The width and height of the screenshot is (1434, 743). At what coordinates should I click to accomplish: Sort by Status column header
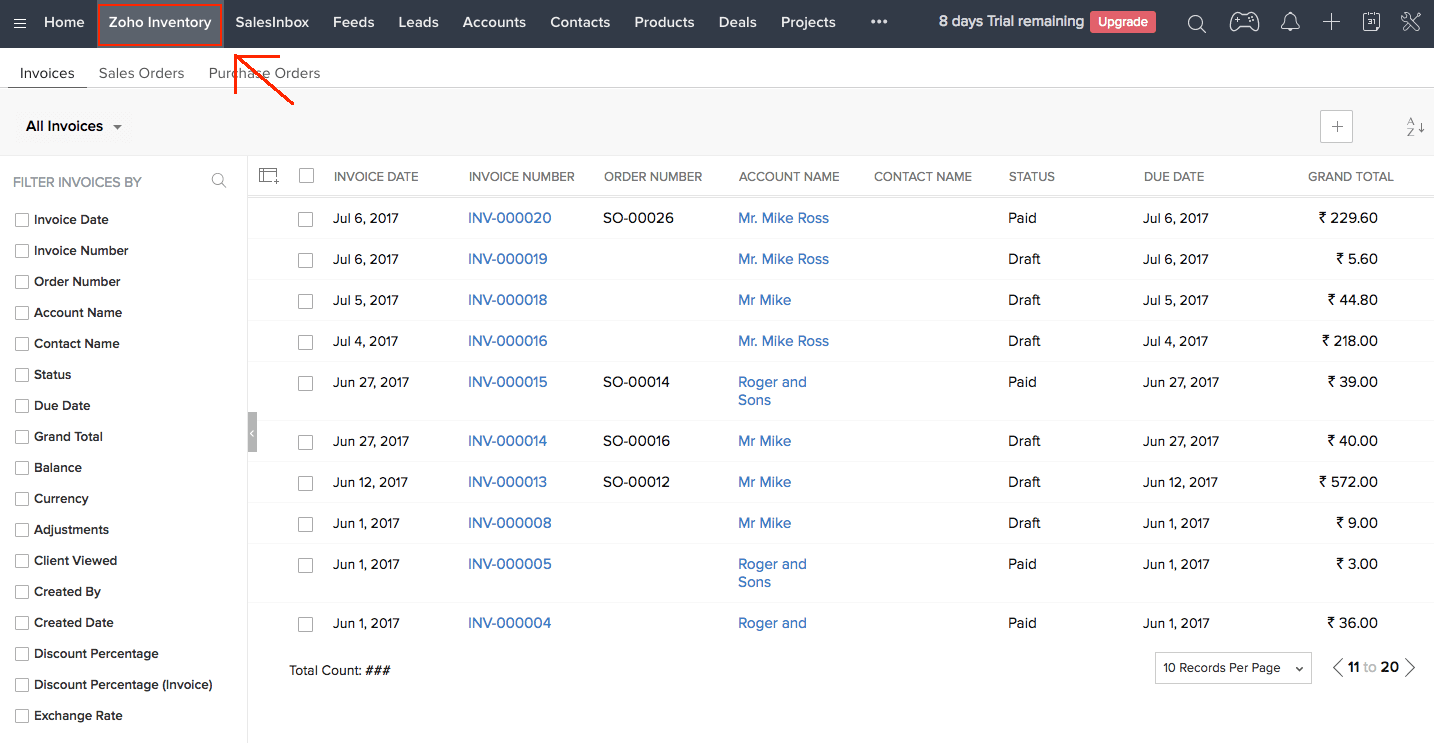point(1032,177)
